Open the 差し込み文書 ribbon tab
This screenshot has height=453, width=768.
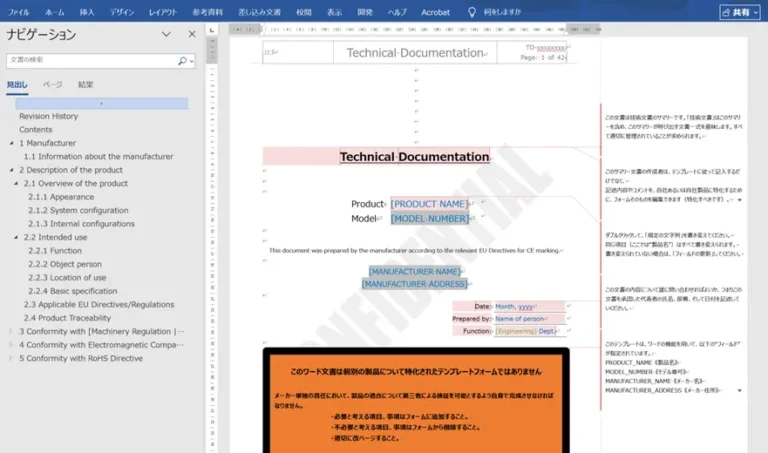[x=259, y=12]
